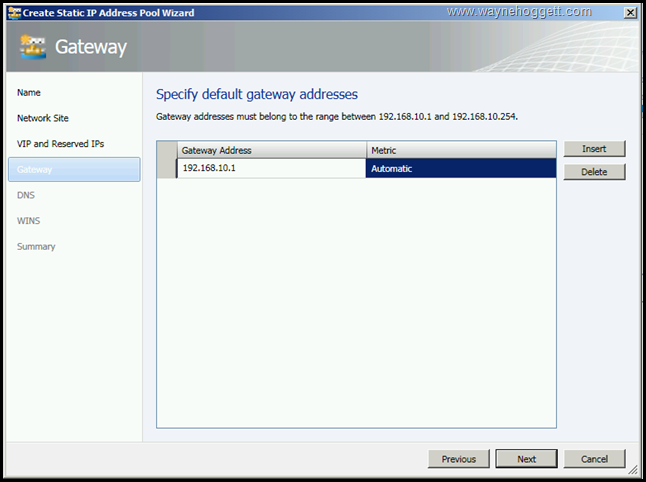
Task: Click the Delete button
Action: (x=594, y=172)
